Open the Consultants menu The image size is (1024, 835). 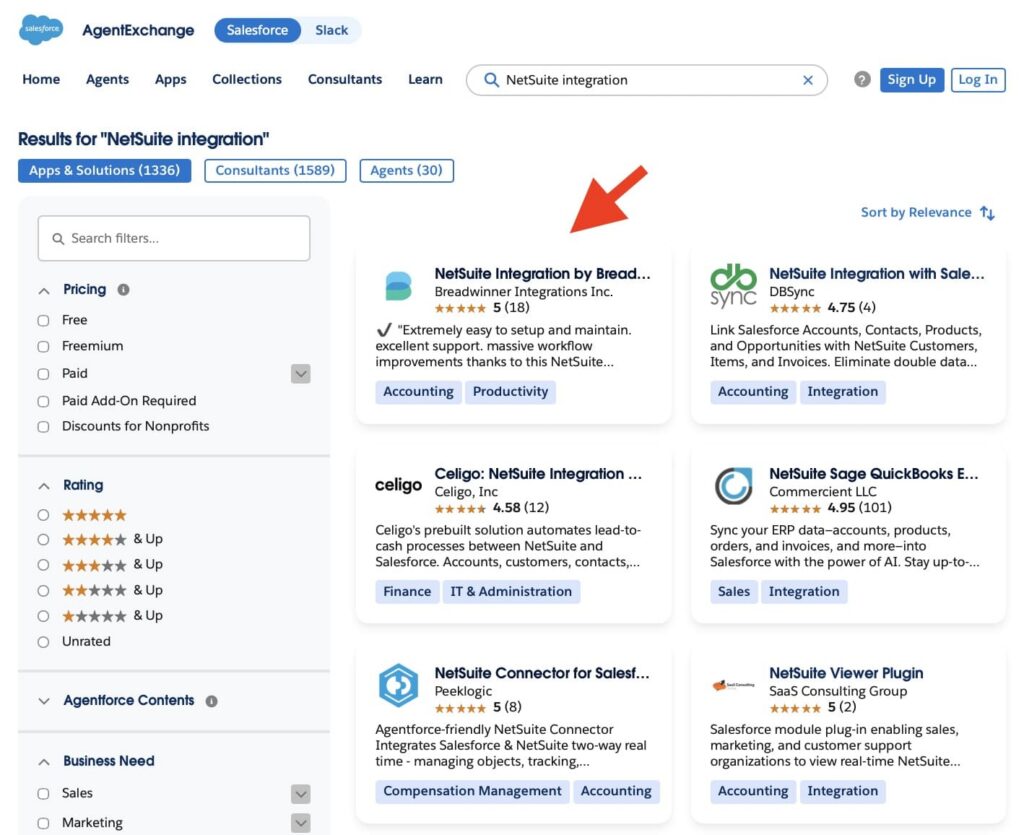pos(345,79)
